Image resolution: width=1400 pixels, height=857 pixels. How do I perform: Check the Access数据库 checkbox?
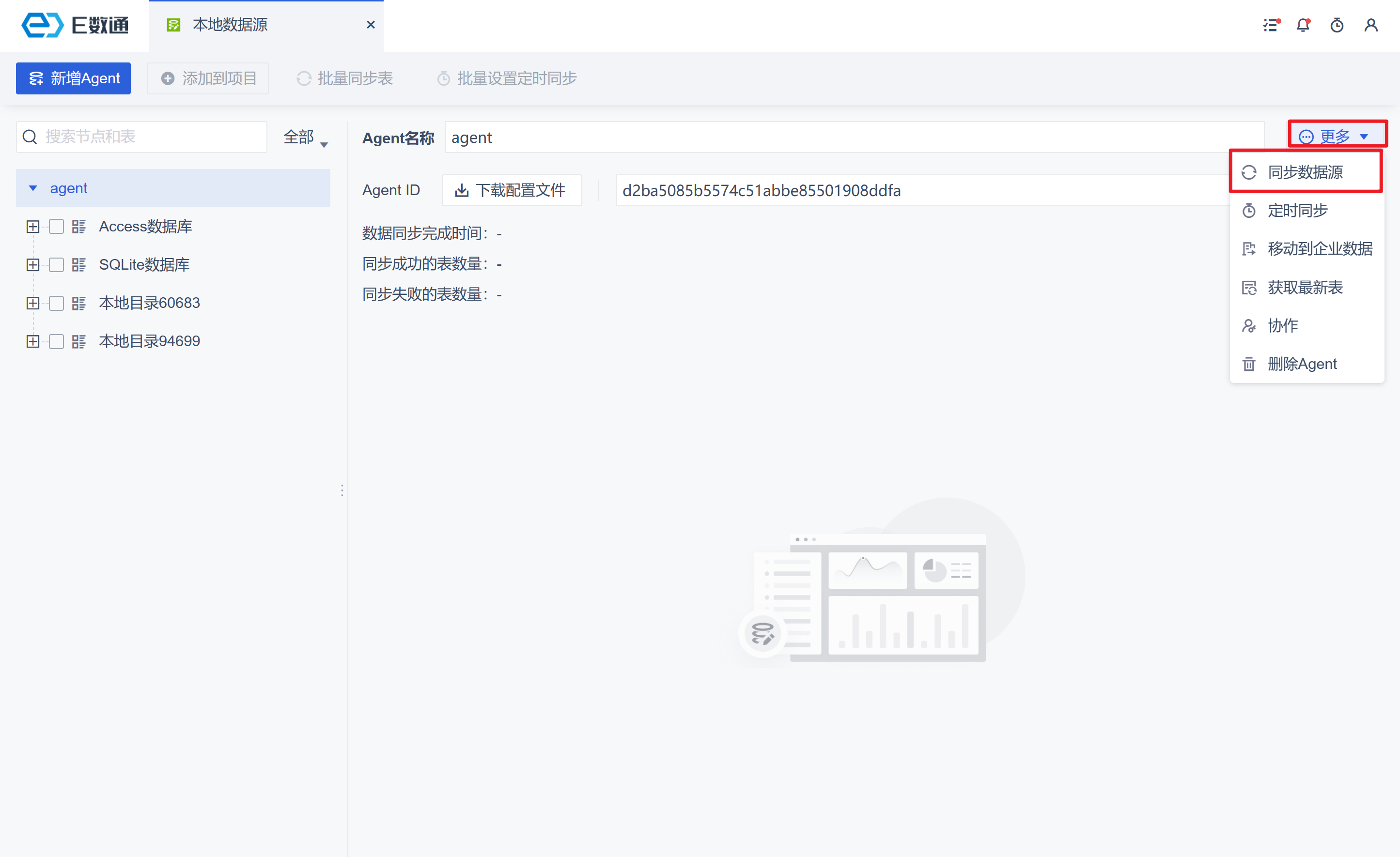(56, 227)
